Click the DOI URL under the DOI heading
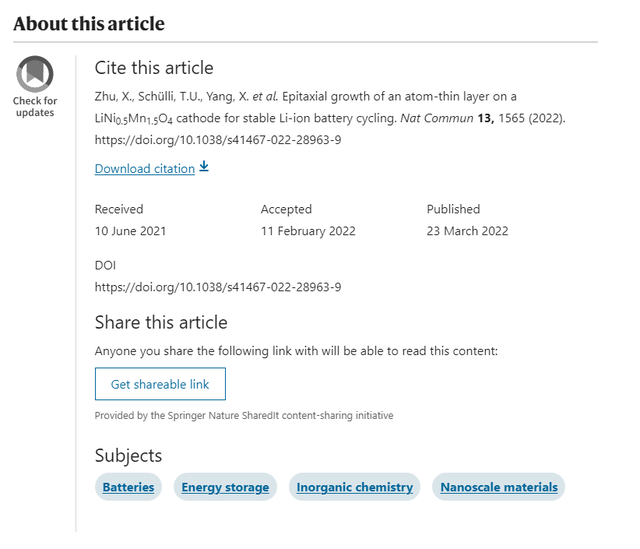This screenshot has height=549, width=640. point(218,287)
